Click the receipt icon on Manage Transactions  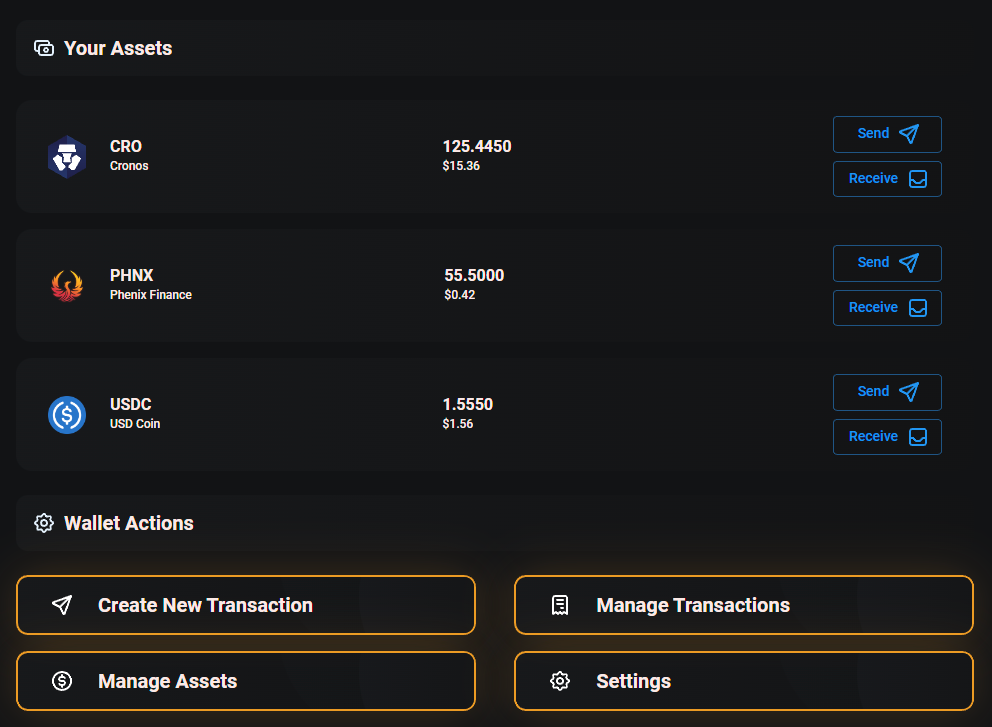click(x=560, y=605)
